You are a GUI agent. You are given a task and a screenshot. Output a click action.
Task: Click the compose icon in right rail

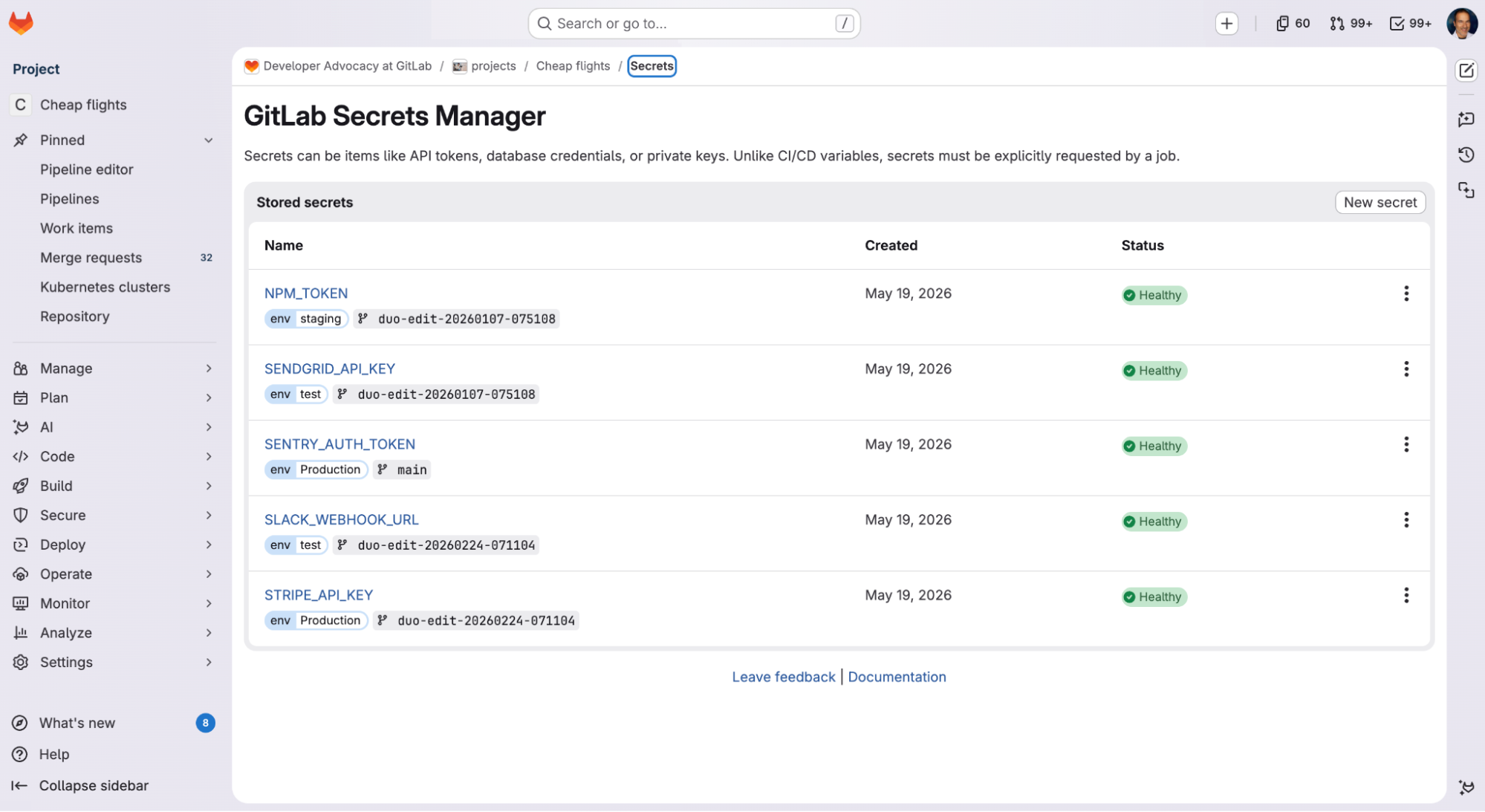[x=1466, y=71]
